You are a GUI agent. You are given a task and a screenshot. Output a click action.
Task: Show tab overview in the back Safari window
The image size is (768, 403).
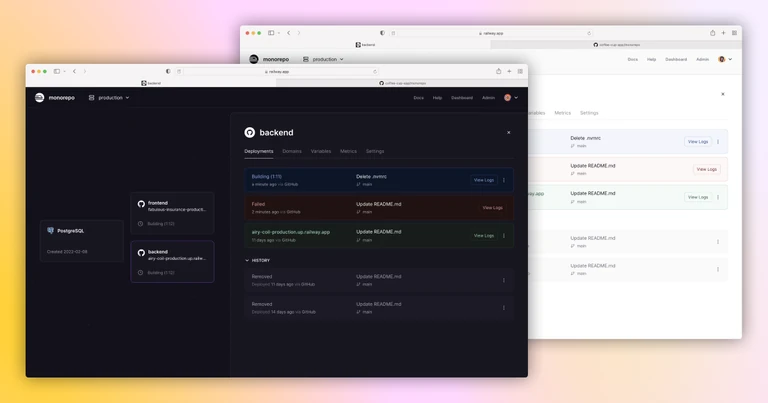point(734,33)
